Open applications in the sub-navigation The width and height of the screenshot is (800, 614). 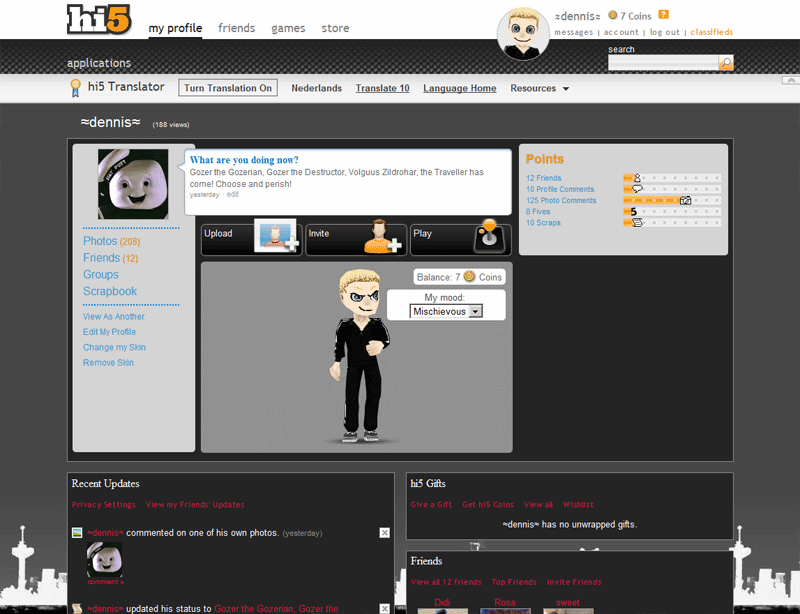pos(99,63)
